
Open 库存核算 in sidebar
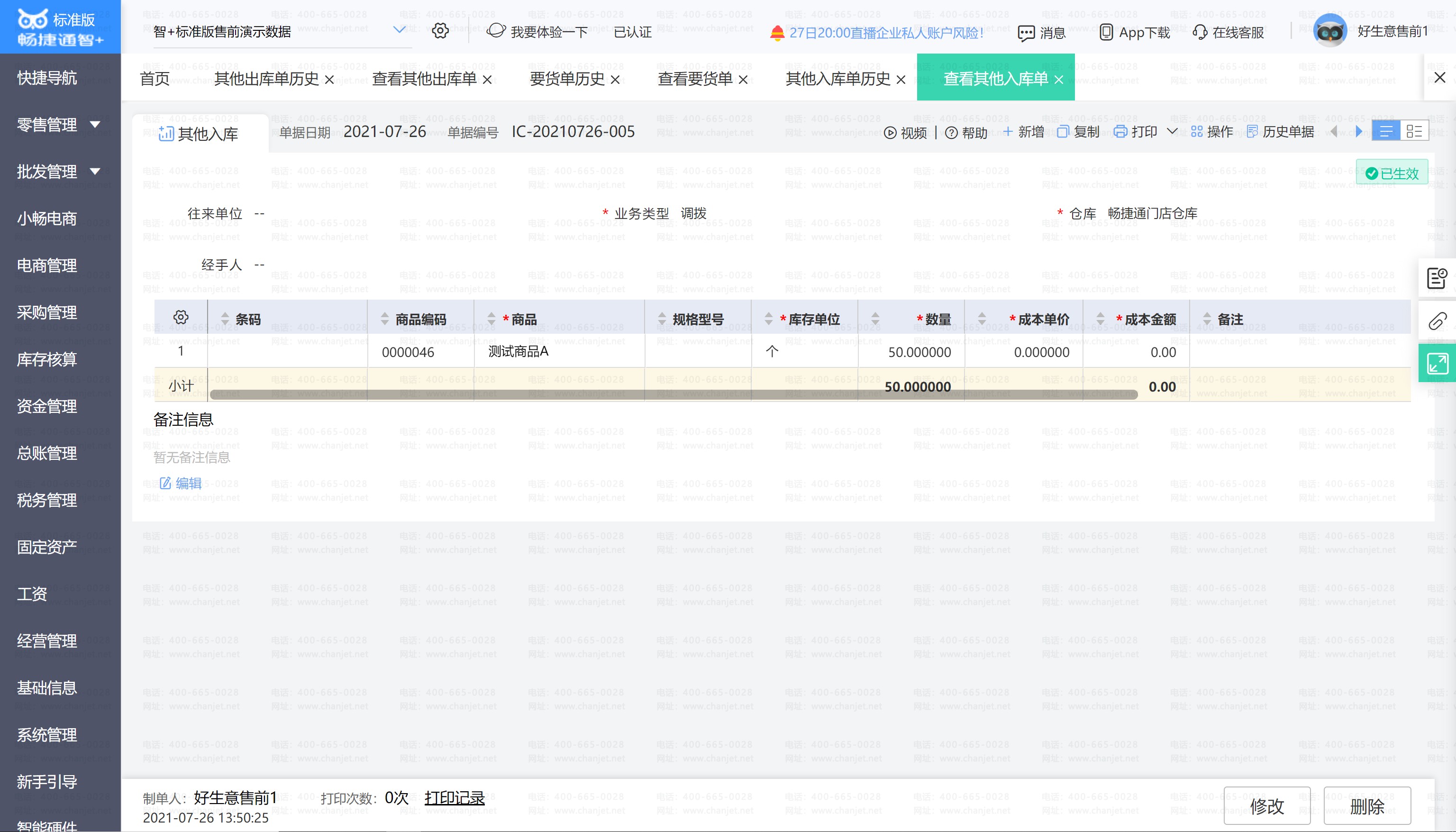pyautogui.click(x=47, y=359)
